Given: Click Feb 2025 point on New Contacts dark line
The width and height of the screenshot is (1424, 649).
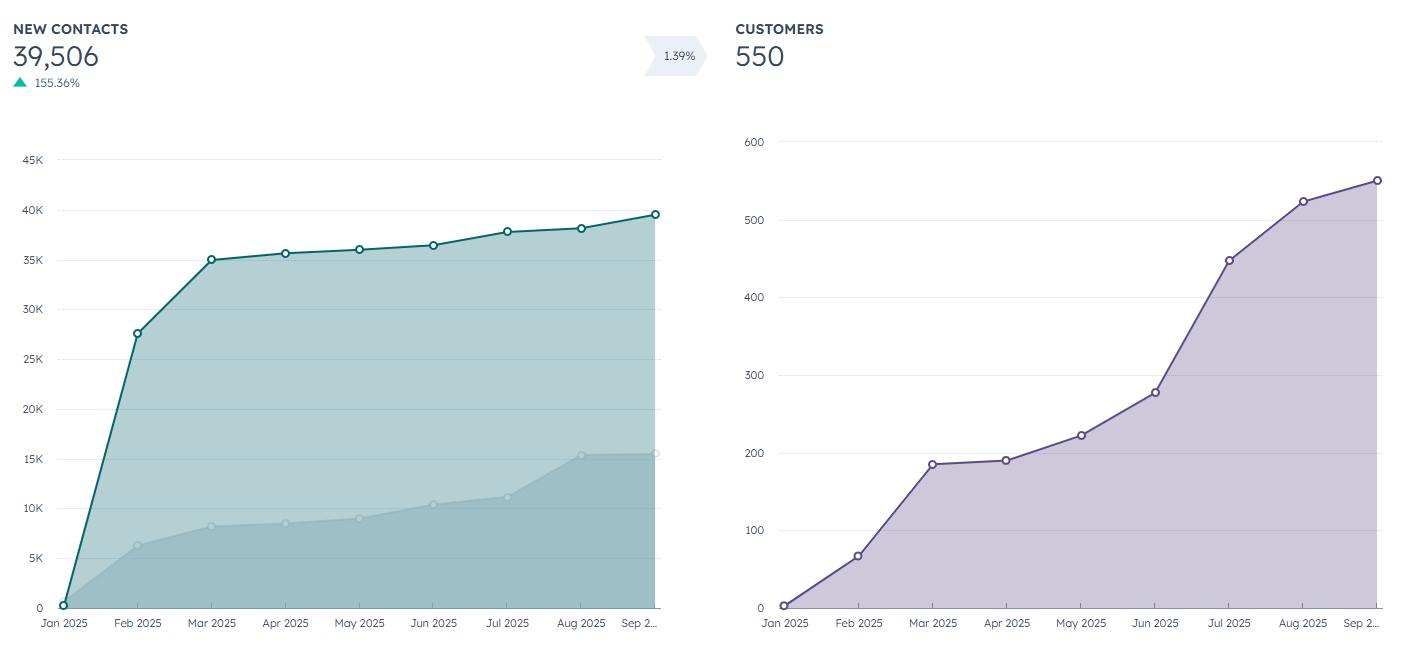Looking at the screenshot, I should click(x=137, y=333).
